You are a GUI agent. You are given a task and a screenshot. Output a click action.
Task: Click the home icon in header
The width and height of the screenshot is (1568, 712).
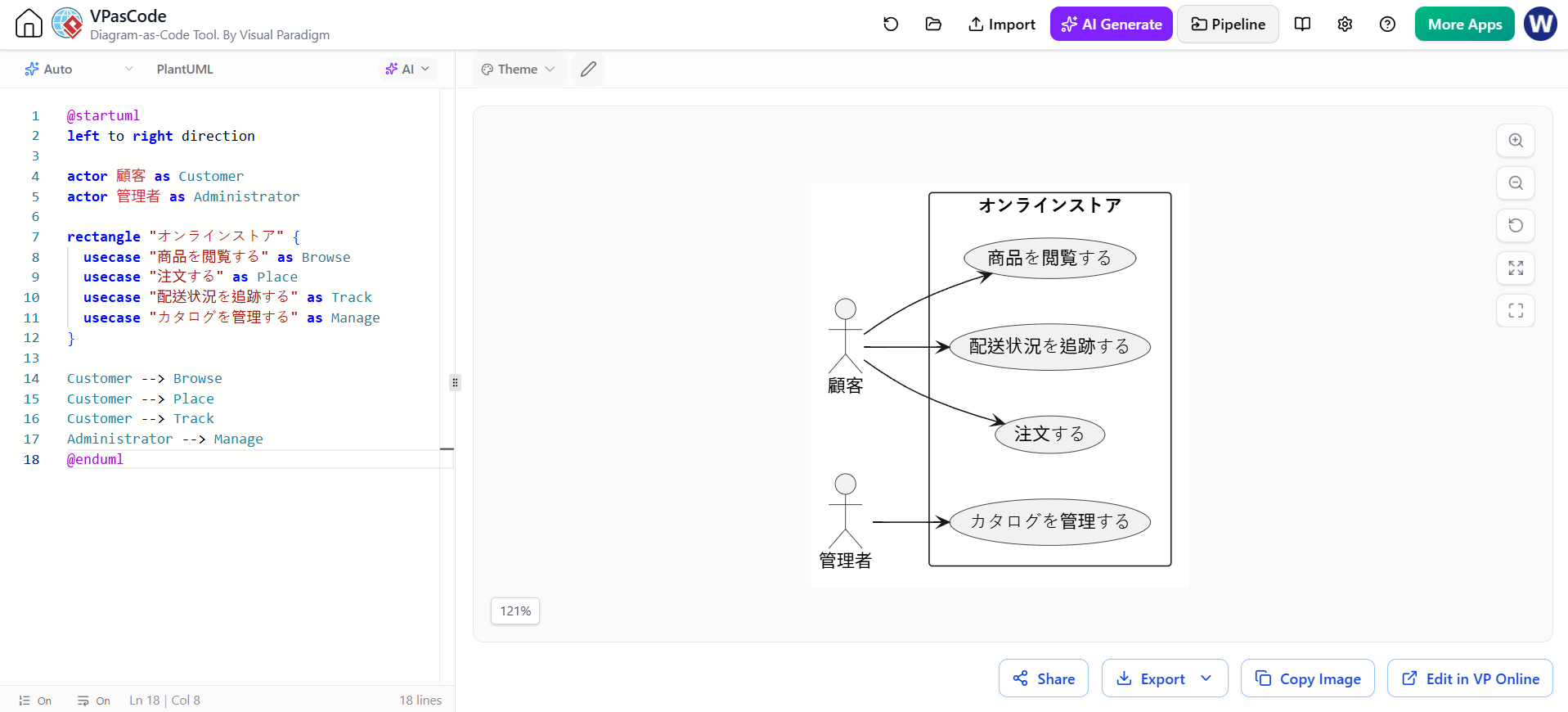pos(29,24)
